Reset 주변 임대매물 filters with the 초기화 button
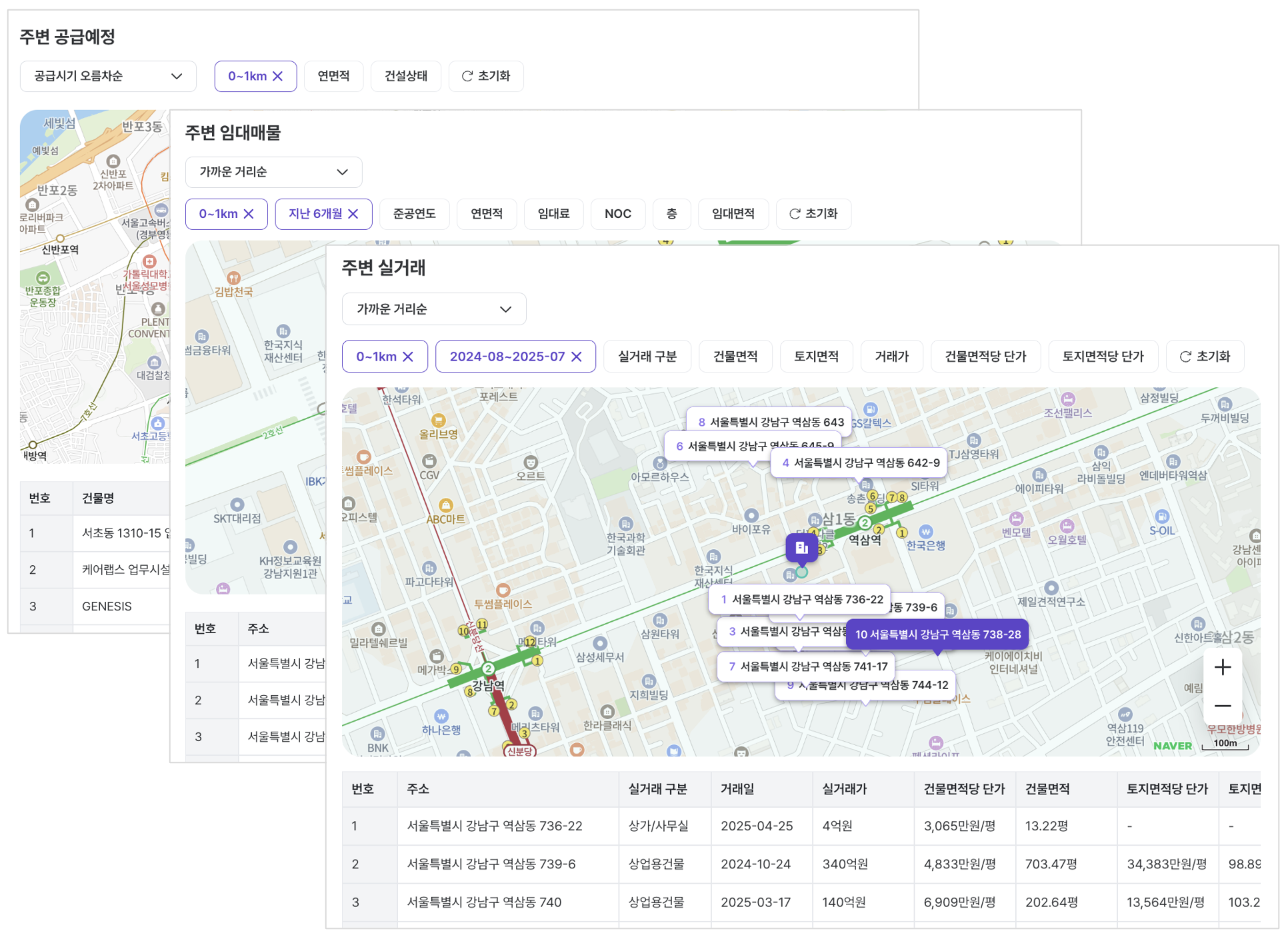Screen dimensions: 1288x937 tap(813, 214)
